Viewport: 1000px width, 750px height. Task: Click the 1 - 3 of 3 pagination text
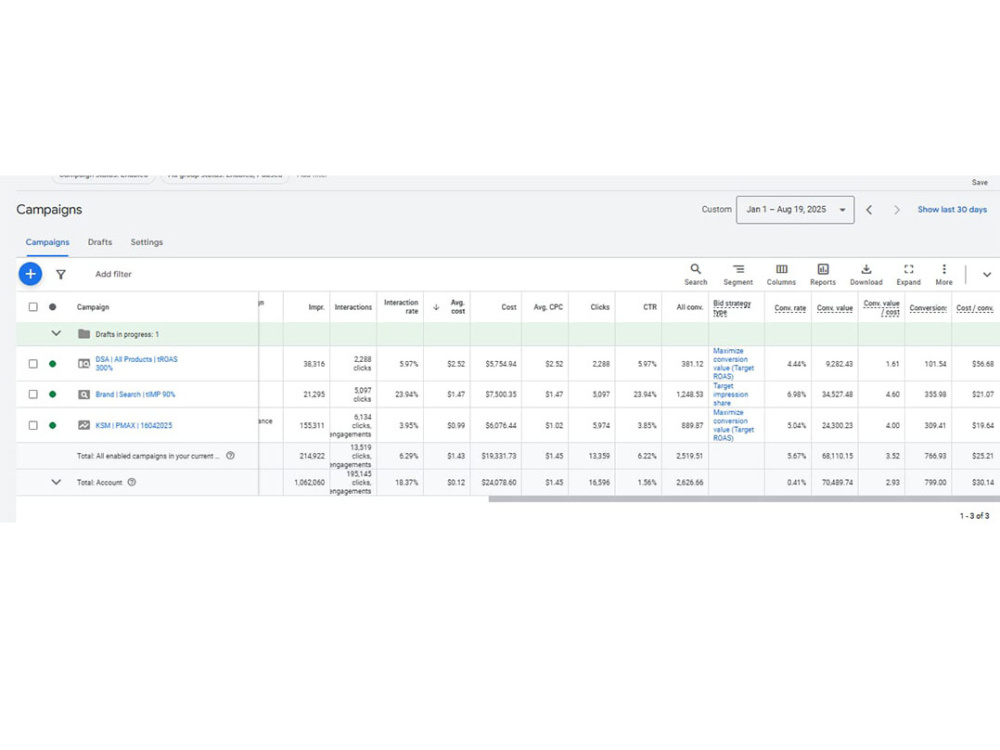pyautogui.click(x=974, y=515)
